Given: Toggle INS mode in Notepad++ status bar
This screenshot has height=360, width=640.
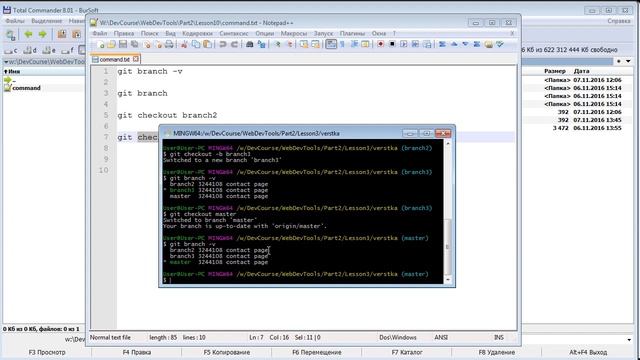Looking at the screenshot, I should coord(499,338).
